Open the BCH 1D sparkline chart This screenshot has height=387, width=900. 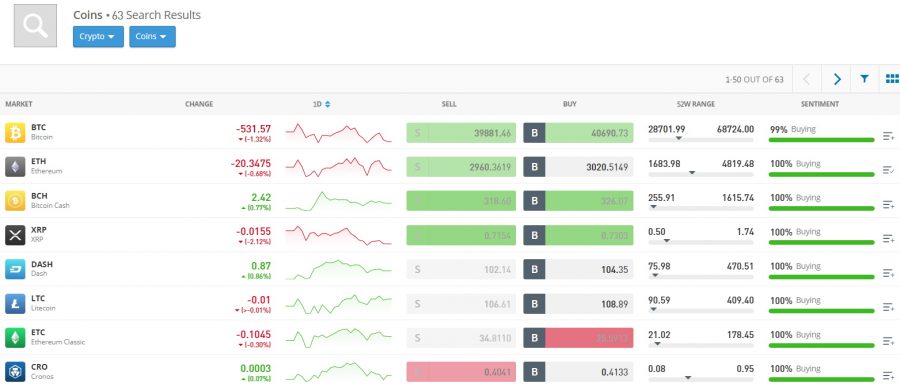[x=338, y=201]
